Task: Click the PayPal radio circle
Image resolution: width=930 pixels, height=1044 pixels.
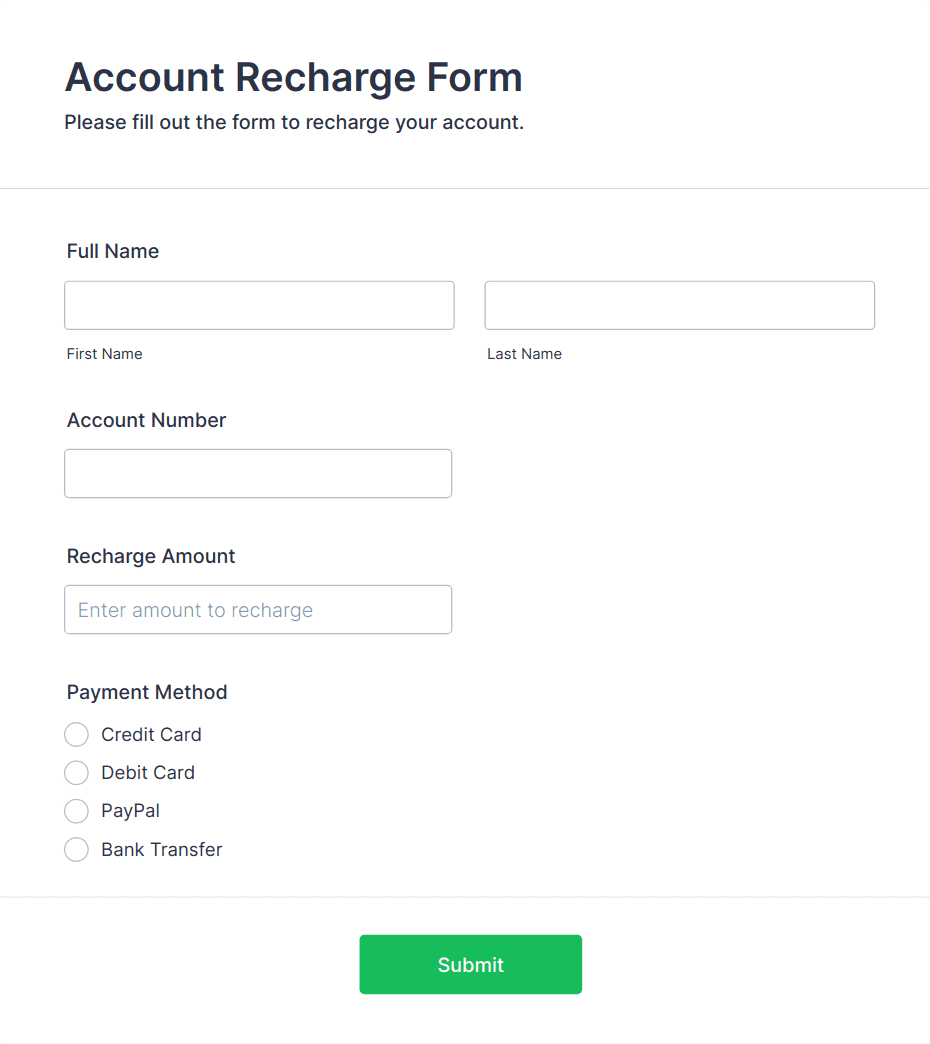Action: (76, 811)
